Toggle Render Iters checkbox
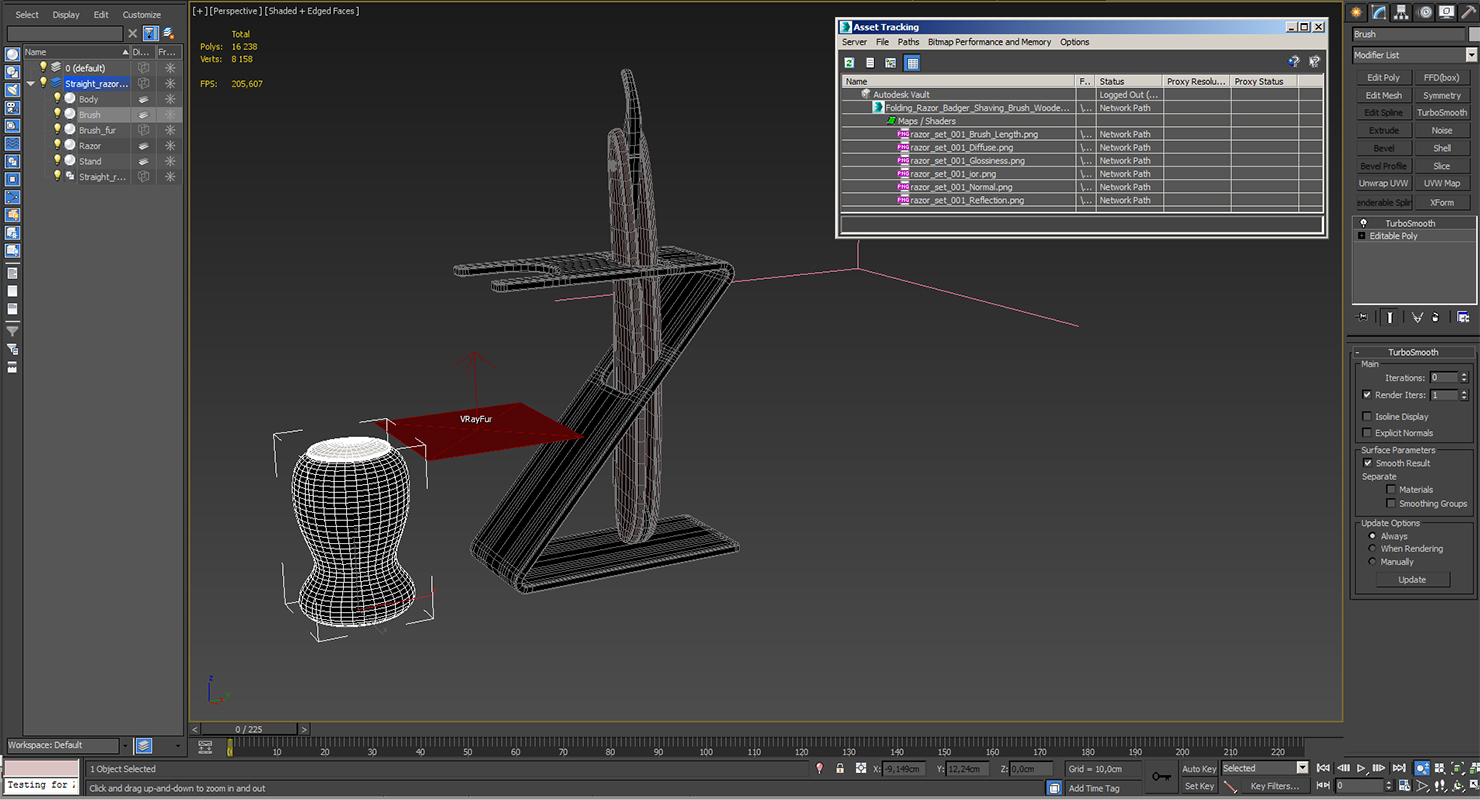Viewport: 1480px width, 800px height. pyautogui.click(x=1367, y=395)
